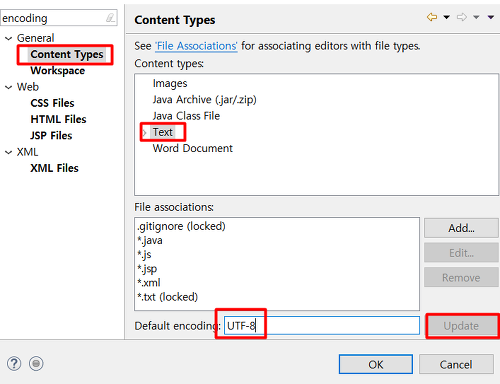The width and height of the screenshot is (500, 384).
Task: Expand the Text content type
Action: click(x=145, y=132)
